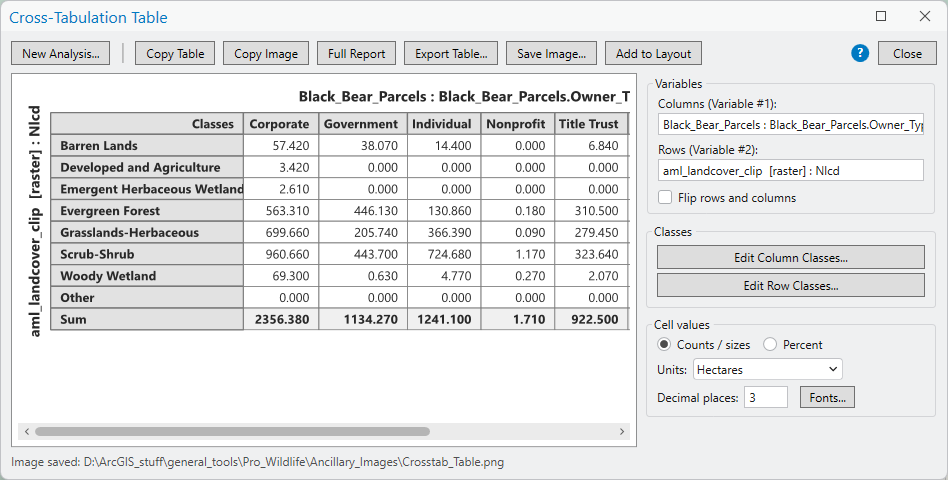Click the Decimal places input field
This screenshot has height=480, width=948.
(x=766, y=397)
